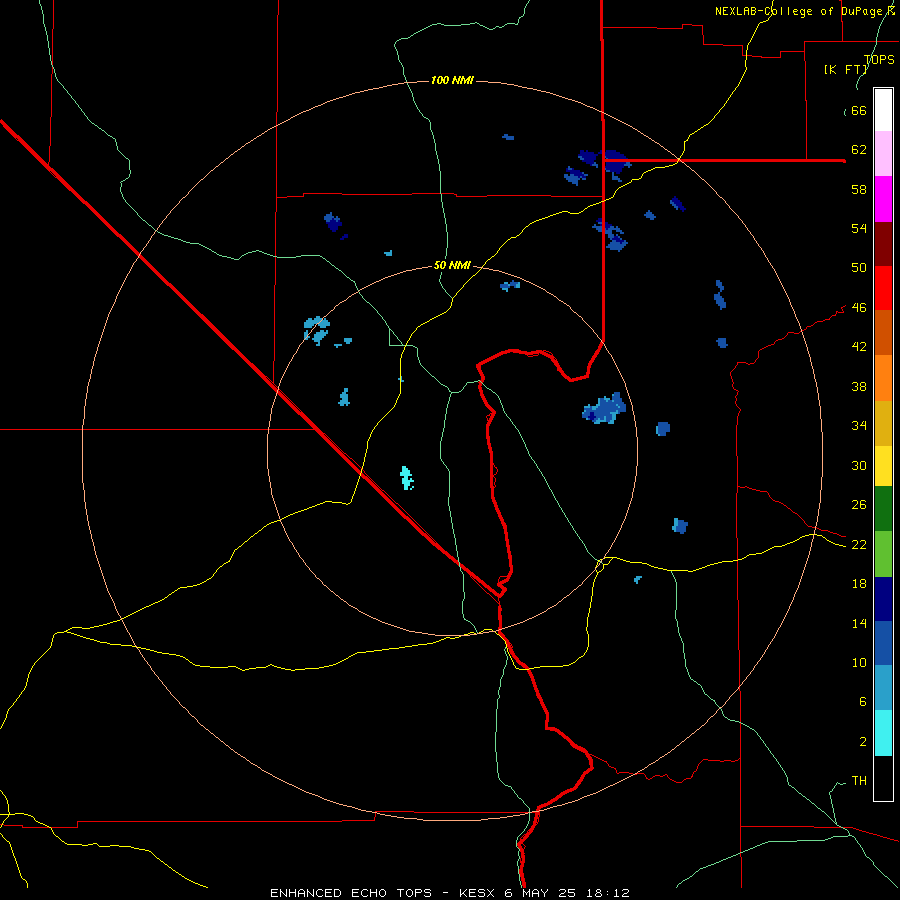Select the yellow swatch near 30
The image size is (900, 900).
point(883,466)
